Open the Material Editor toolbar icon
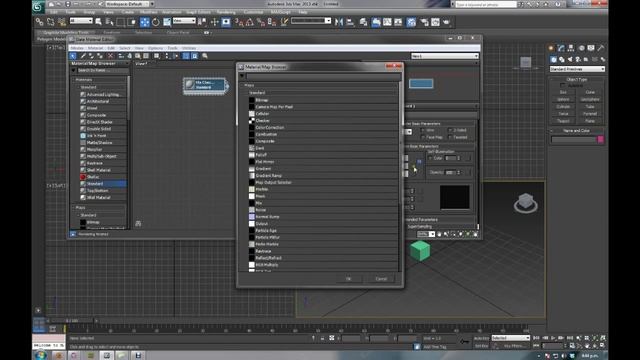This screenshot has width=640, height=360. click(411, 22)
